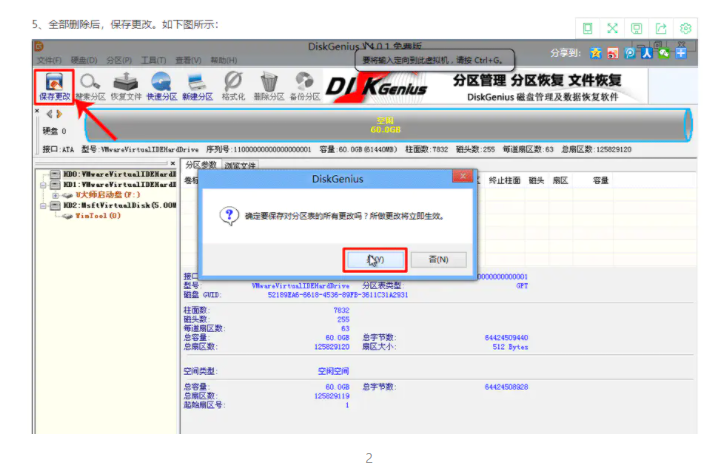
Task: Select the U大师启动盘 (F:) partition
Action: (x=102, y=195)
